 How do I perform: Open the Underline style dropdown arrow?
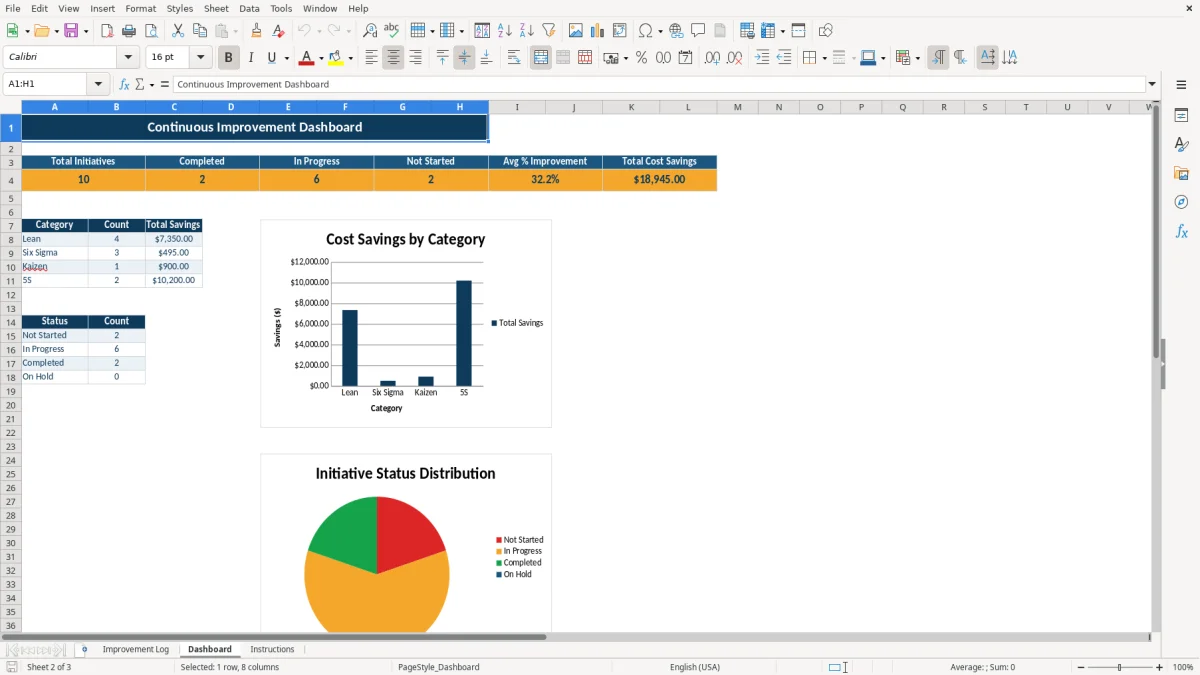click(286, 58)
